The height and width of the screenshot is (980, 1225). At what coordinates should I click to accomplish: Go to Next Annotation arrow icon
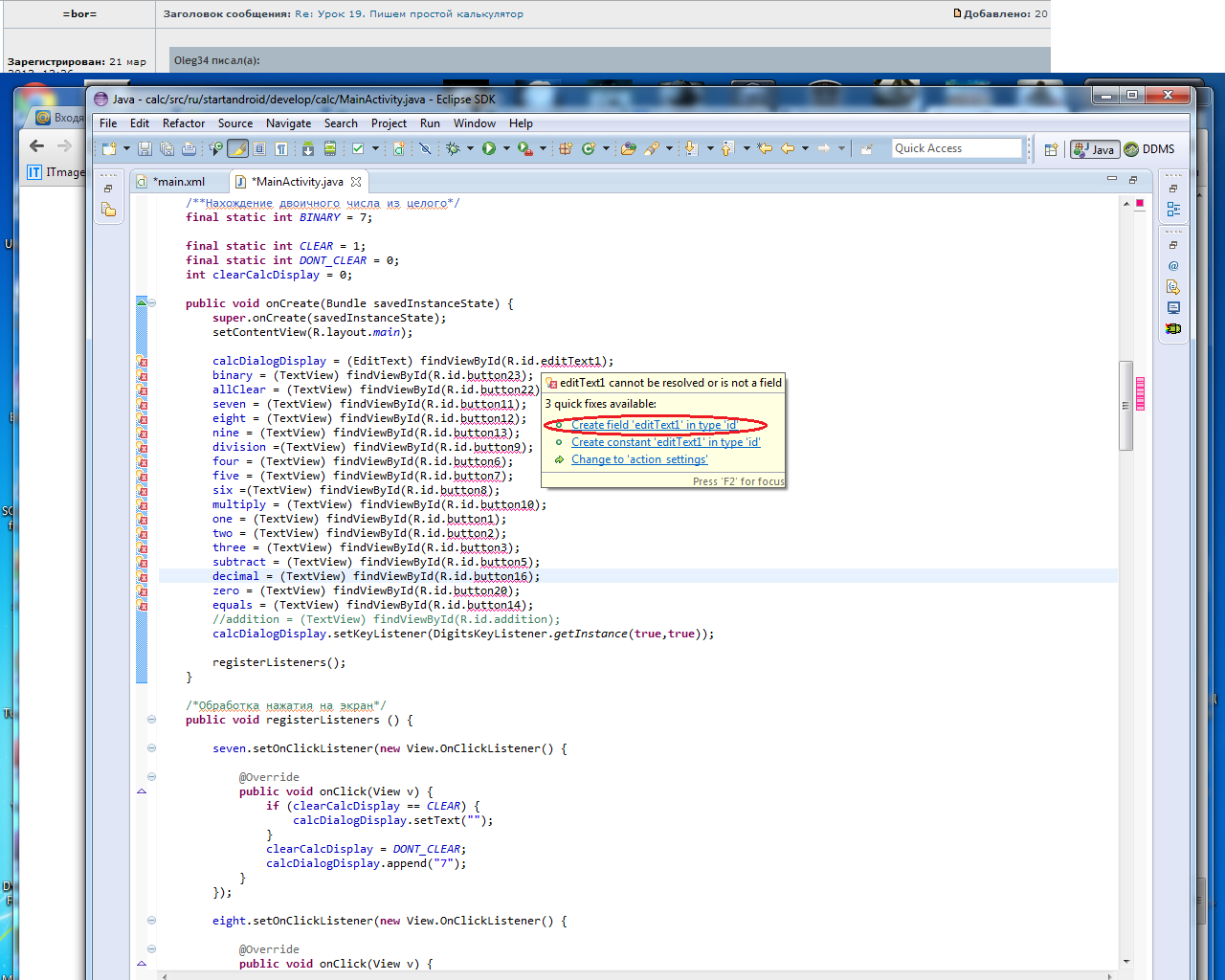[689, 148]
